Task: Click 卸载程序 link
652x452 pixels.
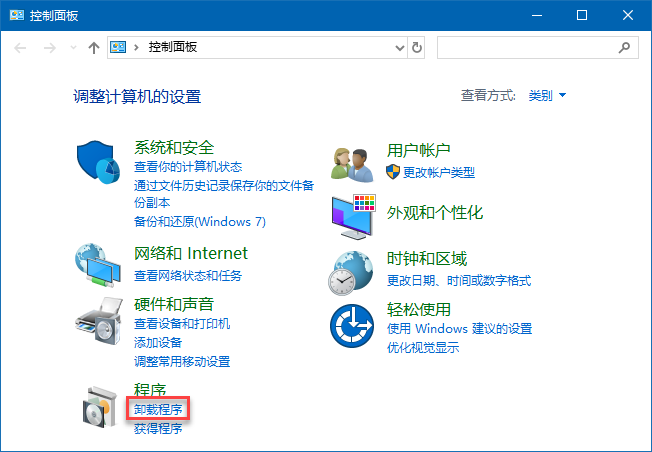Action: click(158, 409)
